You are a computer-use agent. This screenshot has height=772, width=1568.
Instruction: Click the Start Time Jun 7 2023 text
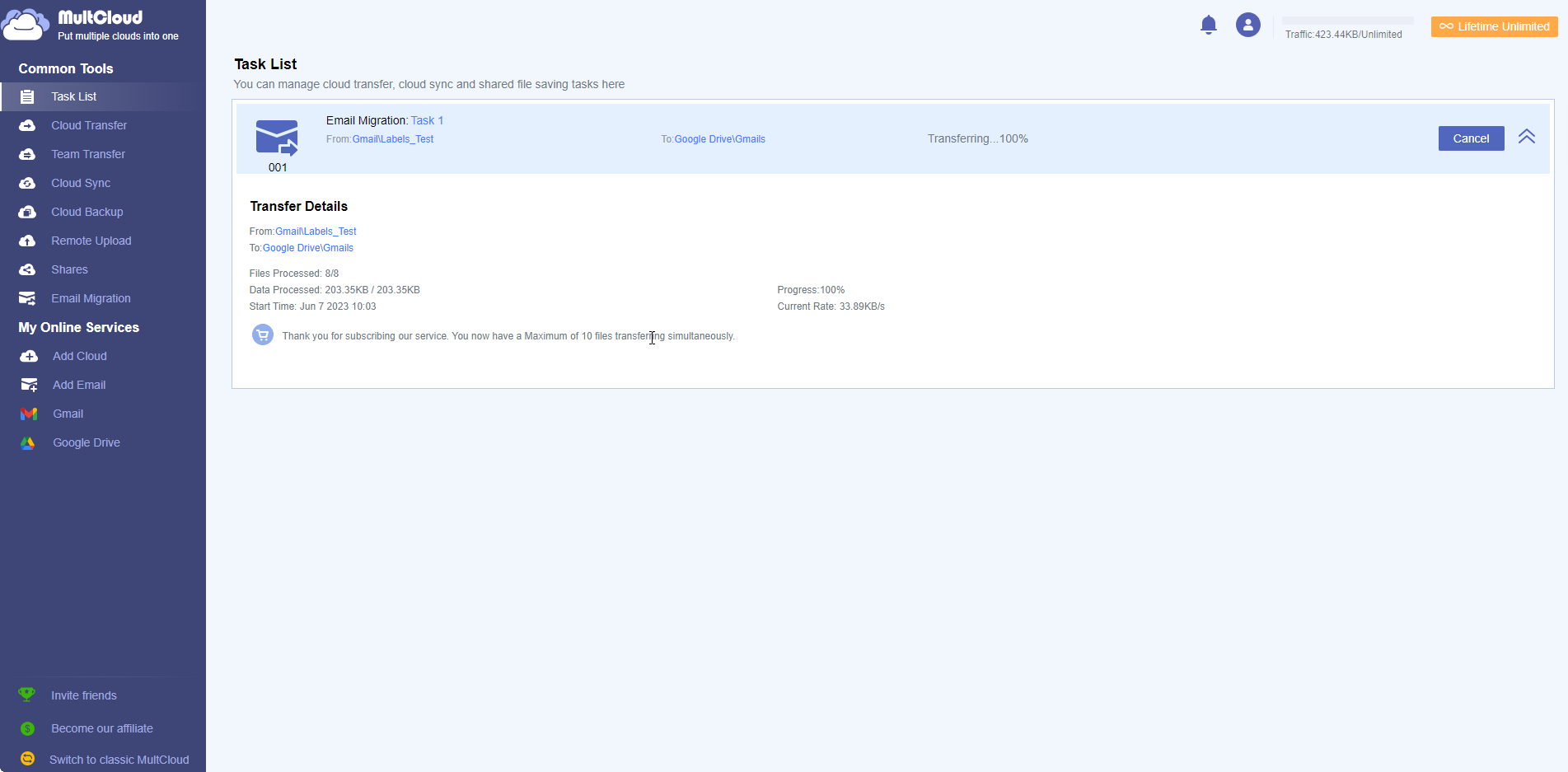click(313, 306)
